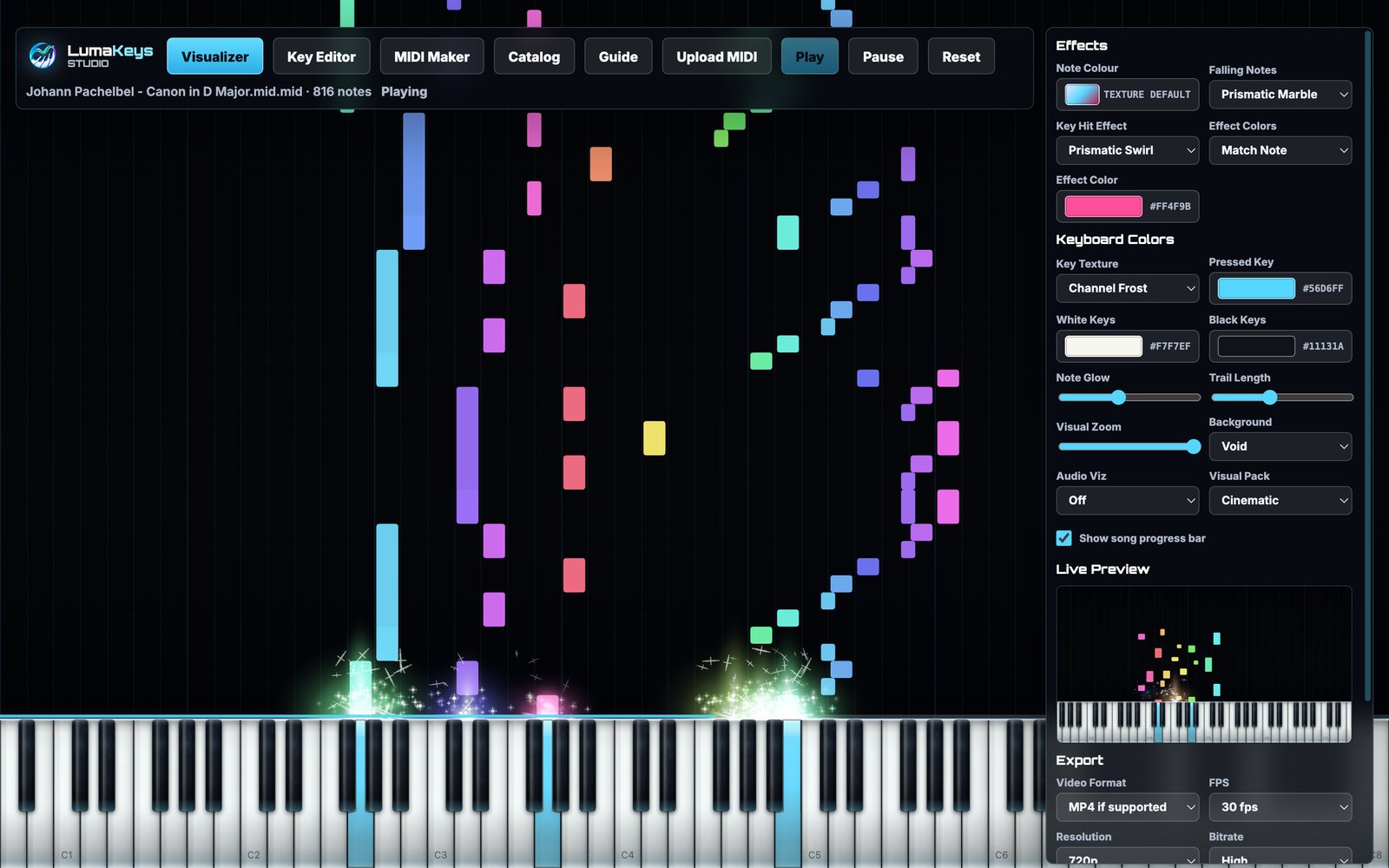Open the Key Texture dropdown
The width and height of the screenshot is (1389, 868).
[x=1127, y=288]
